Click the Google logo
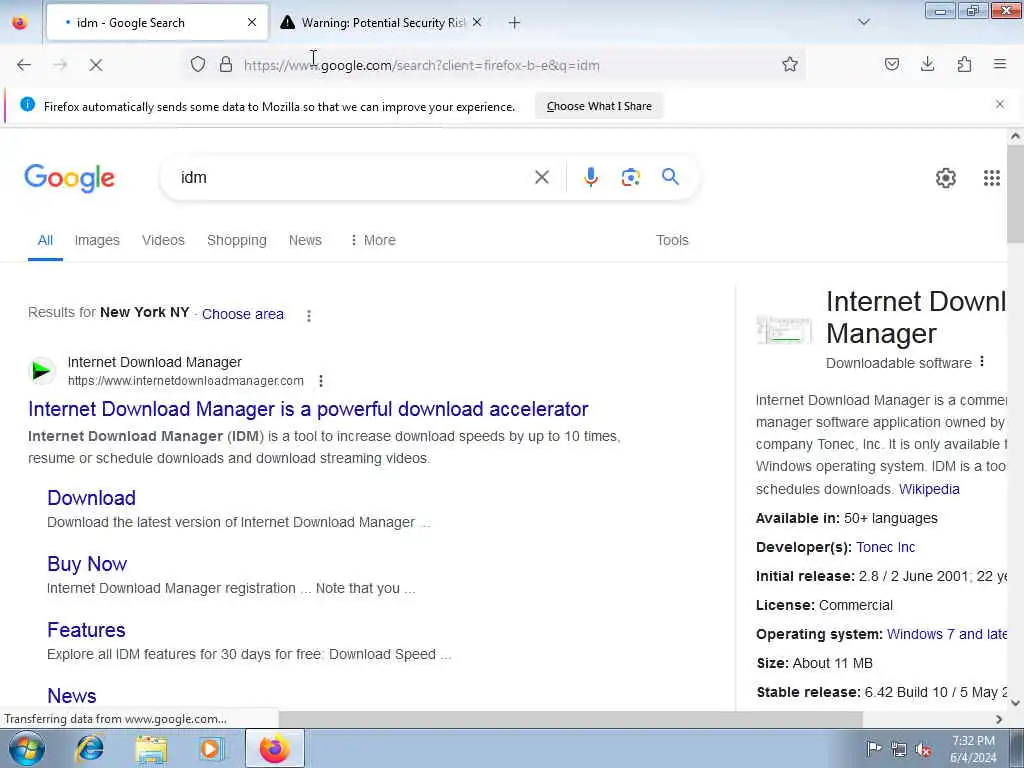 pos(69,178)
